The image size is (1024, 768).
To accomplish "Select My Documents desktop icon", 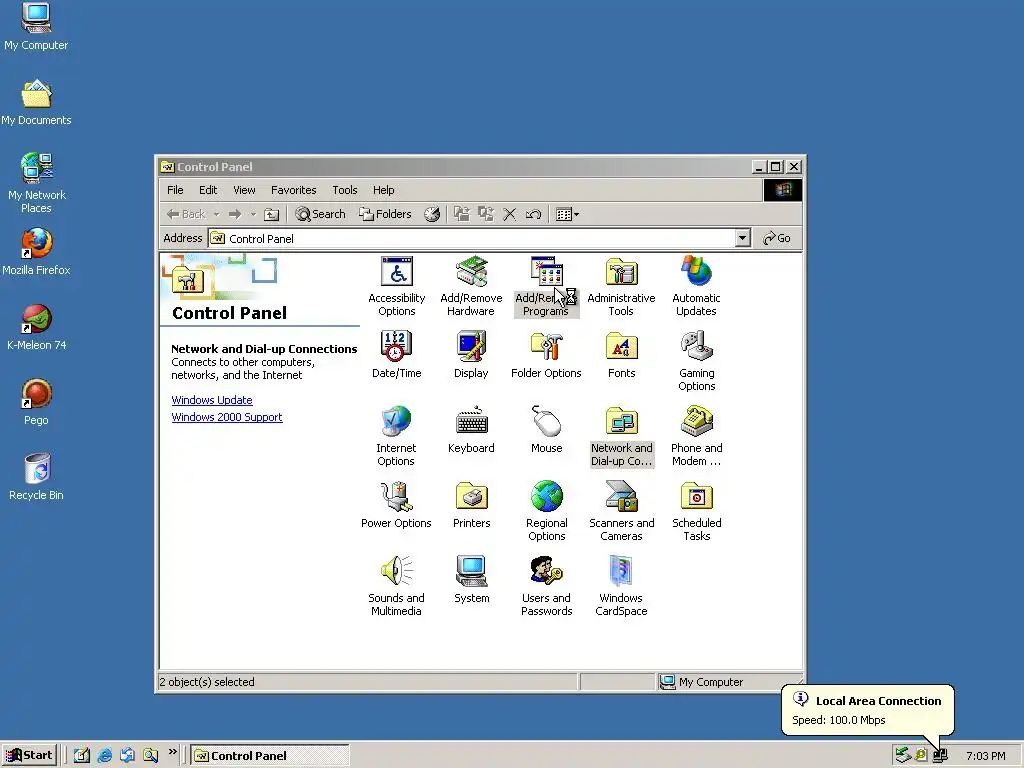I will [36, 102].
